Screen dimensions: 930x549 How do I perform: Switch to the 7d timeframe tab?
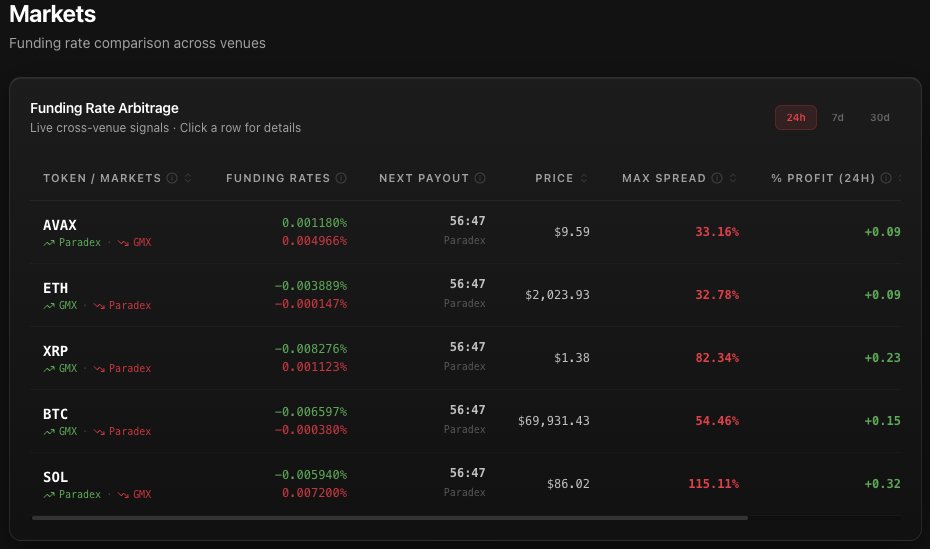[x=837, y=117]
